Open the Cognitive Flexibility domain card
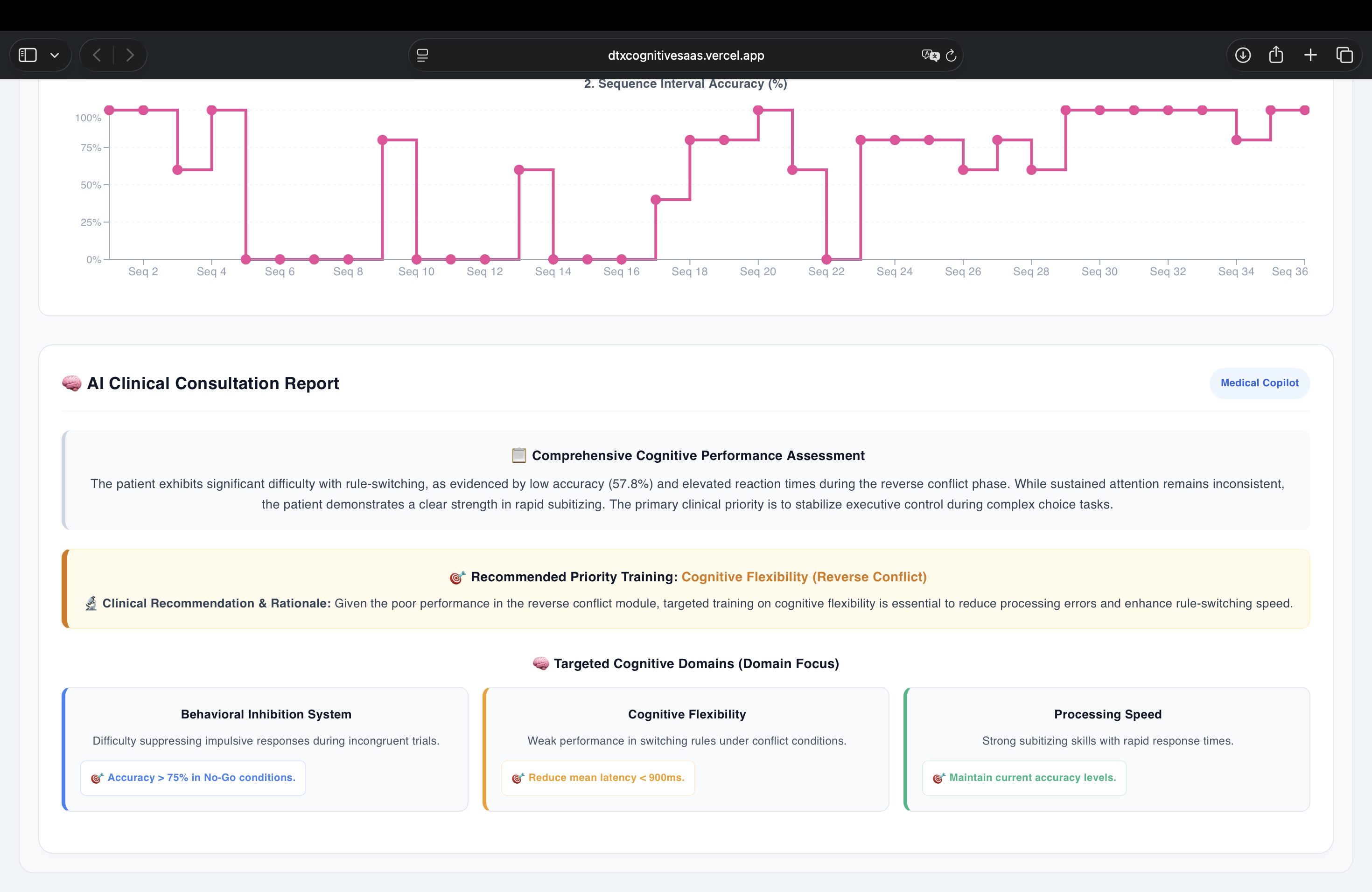 coord(686,749)
